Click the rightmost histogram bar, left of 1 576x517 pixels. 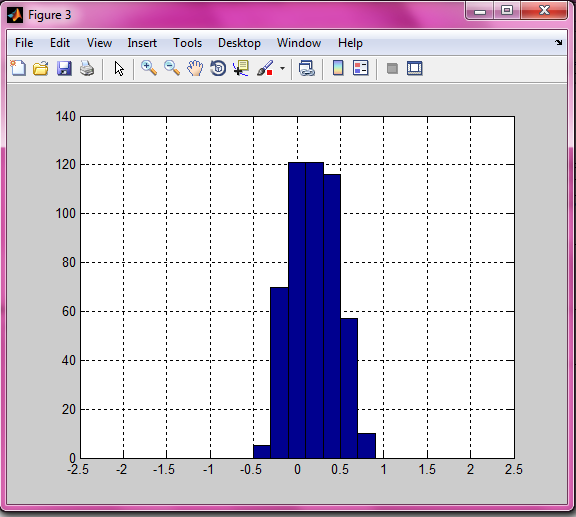pyautogui.click(x=367, y=446)
